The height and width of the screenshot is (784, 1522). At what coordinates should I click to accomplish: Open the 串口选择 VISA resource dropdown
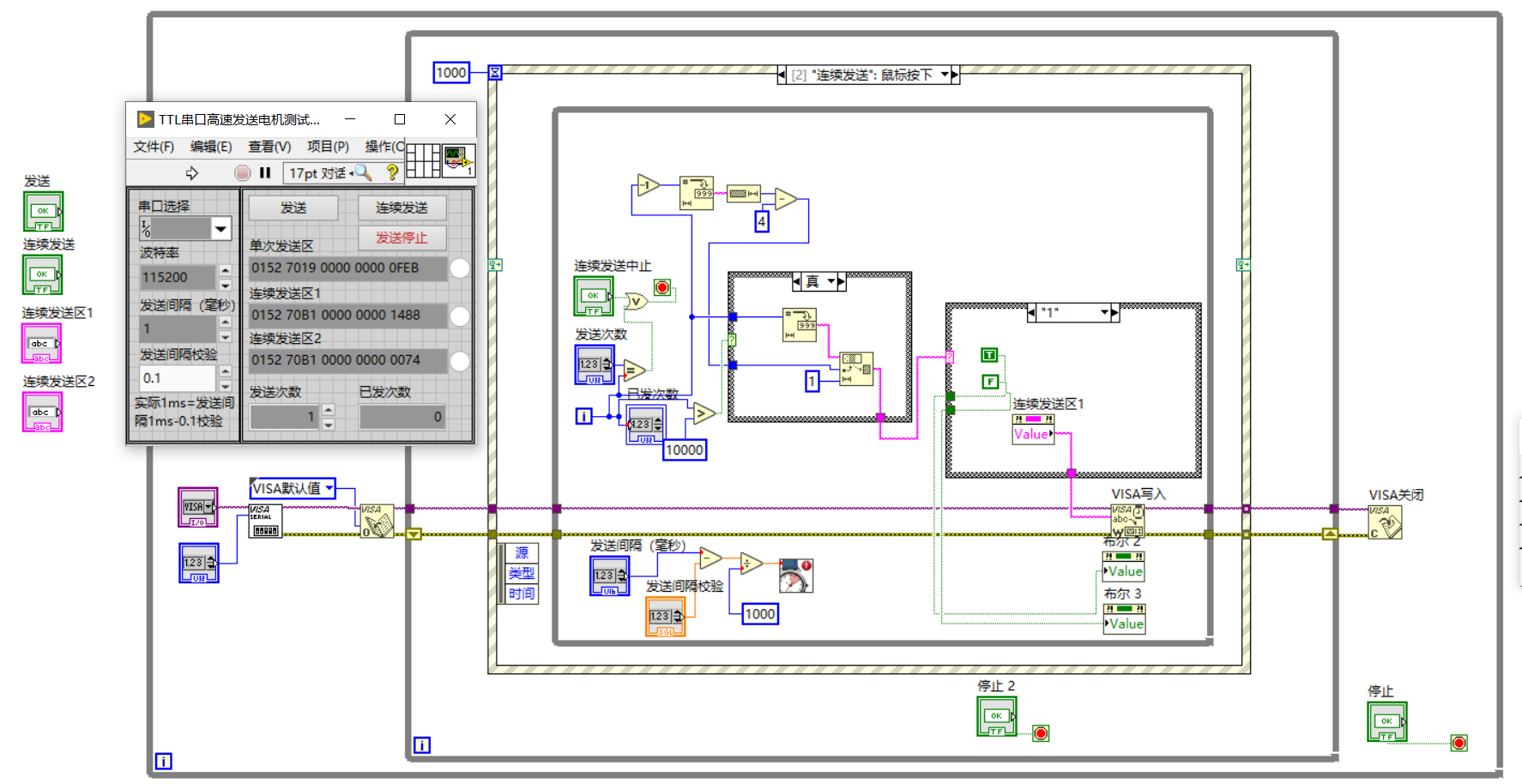click(x=220, y=229)
